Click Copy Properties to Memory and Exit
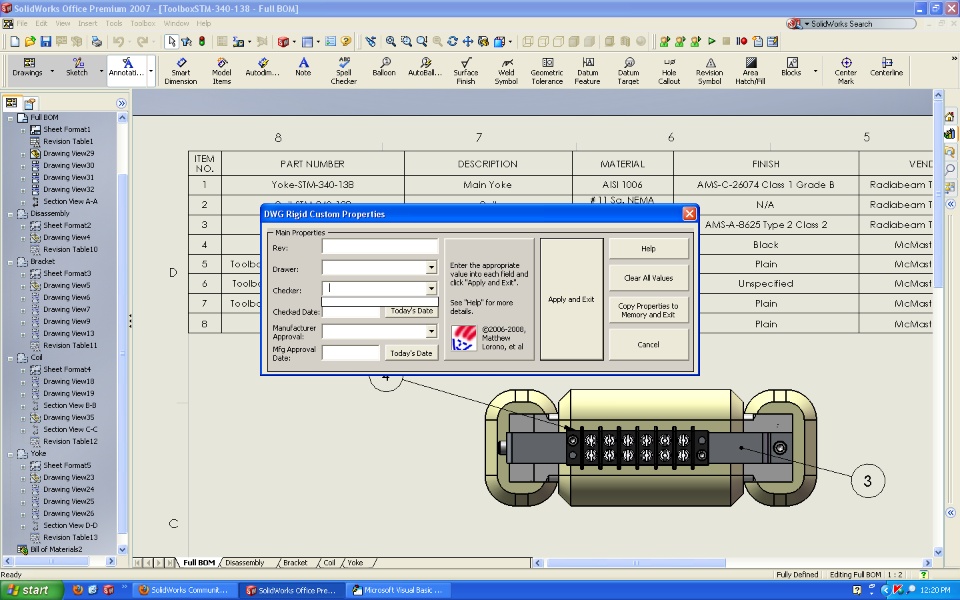Screen dimensions: 960x600 648,310
